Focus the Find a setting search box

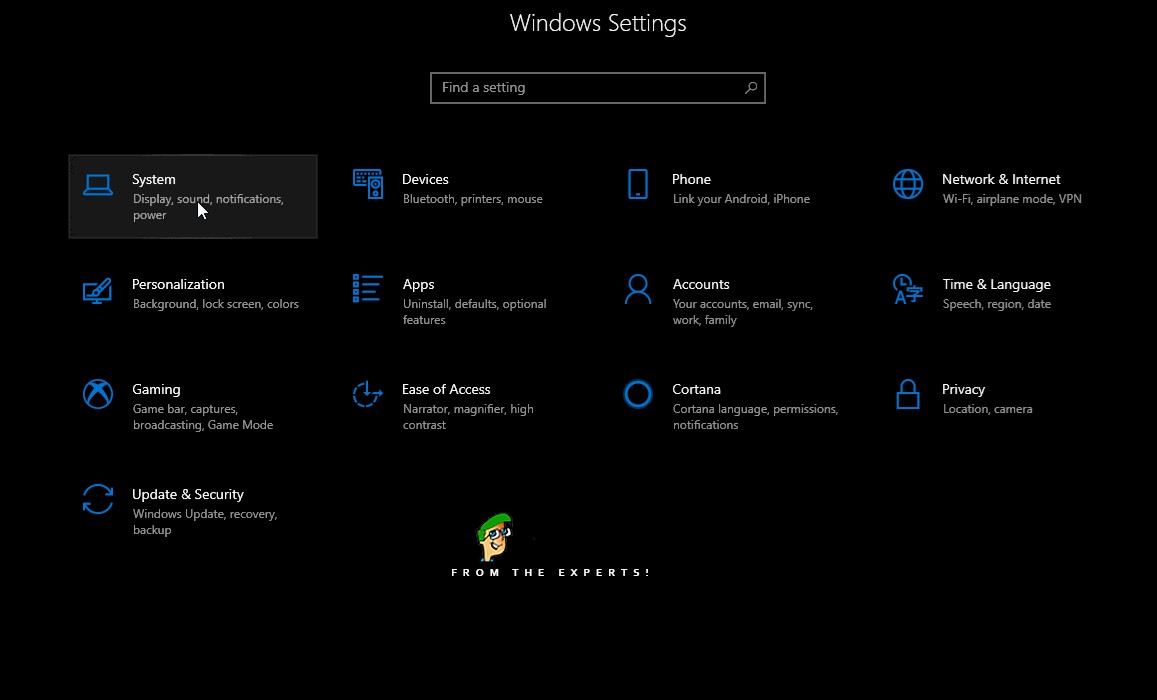point(598,88)
